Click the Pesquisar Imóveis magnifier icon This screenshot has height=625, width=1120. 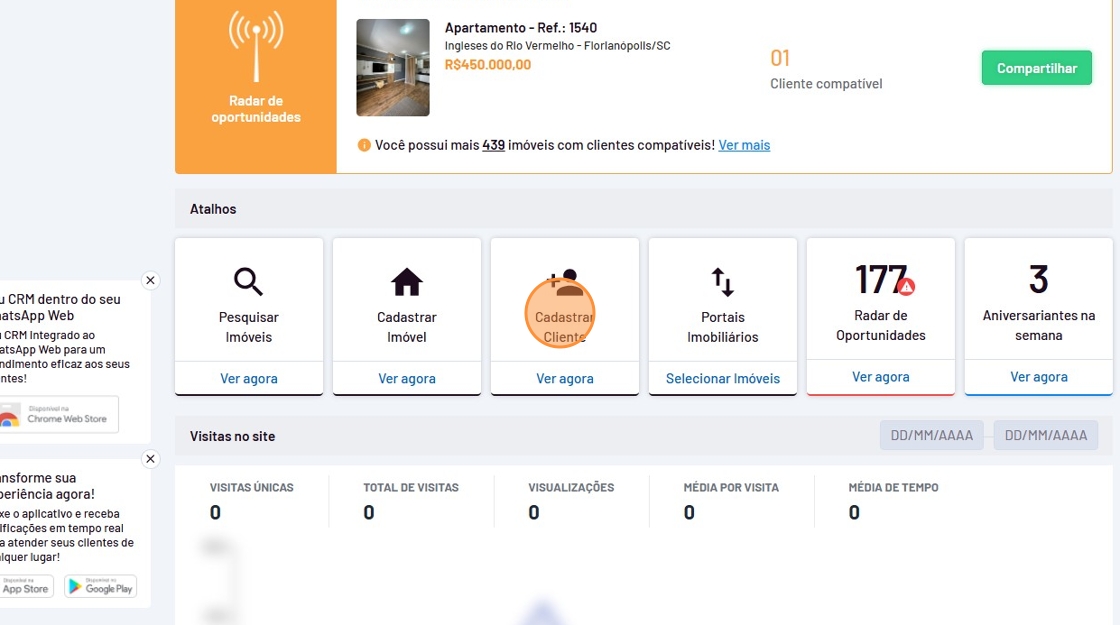248,282
